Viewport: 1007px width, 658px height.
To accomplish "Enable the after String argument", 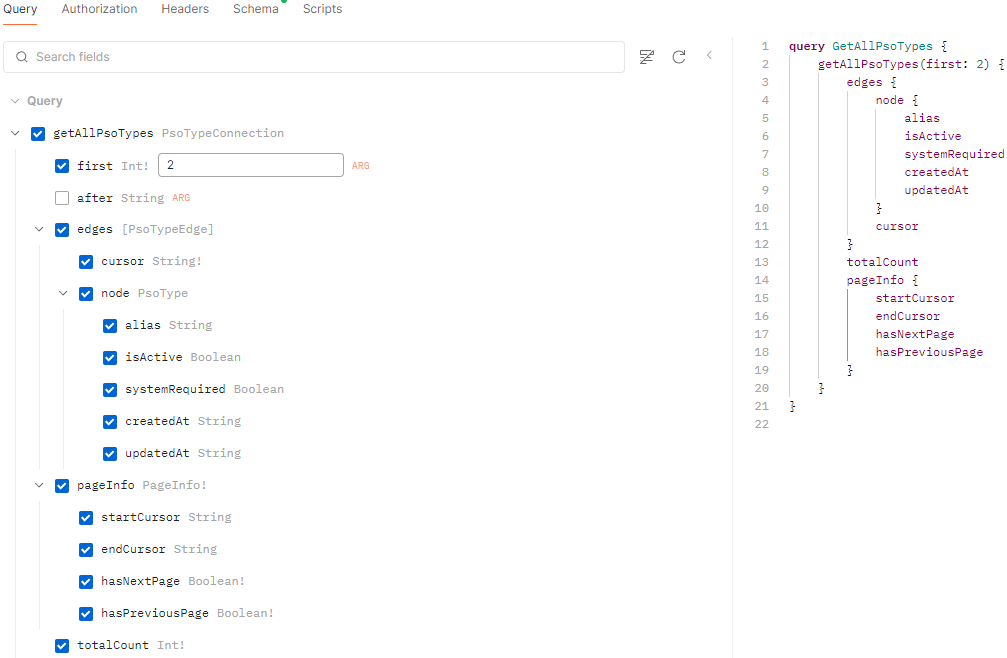I will click(x=62, y=198).
